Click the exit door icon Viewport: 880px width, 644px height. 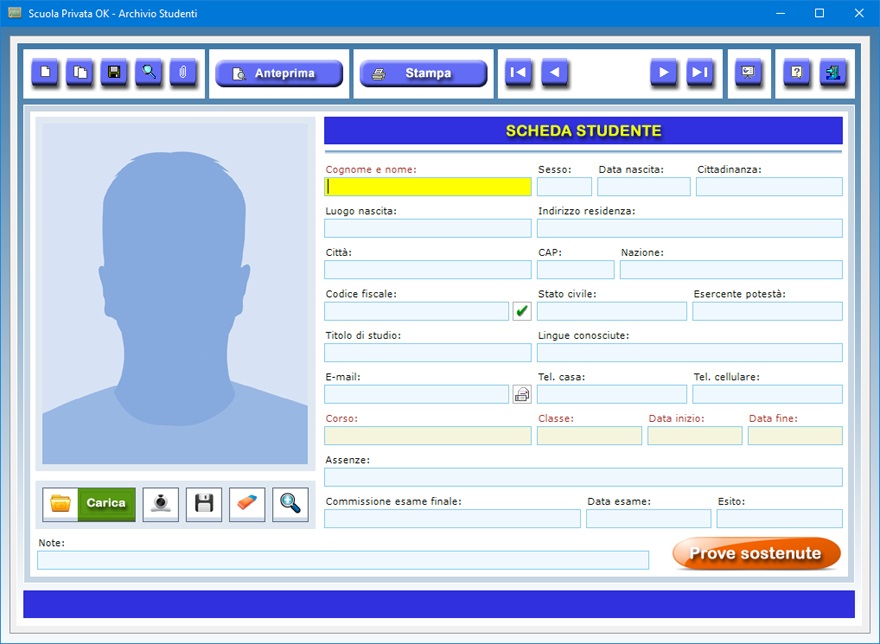[833, 72]
